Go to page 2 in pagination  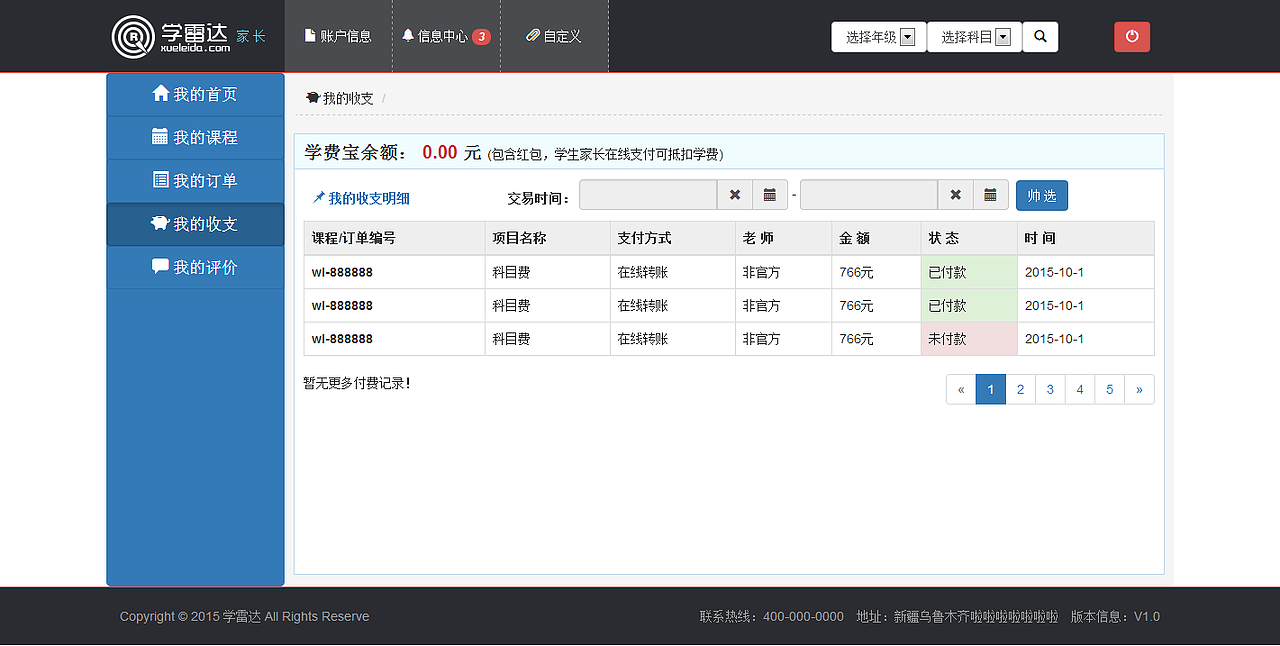(1020, 390)
